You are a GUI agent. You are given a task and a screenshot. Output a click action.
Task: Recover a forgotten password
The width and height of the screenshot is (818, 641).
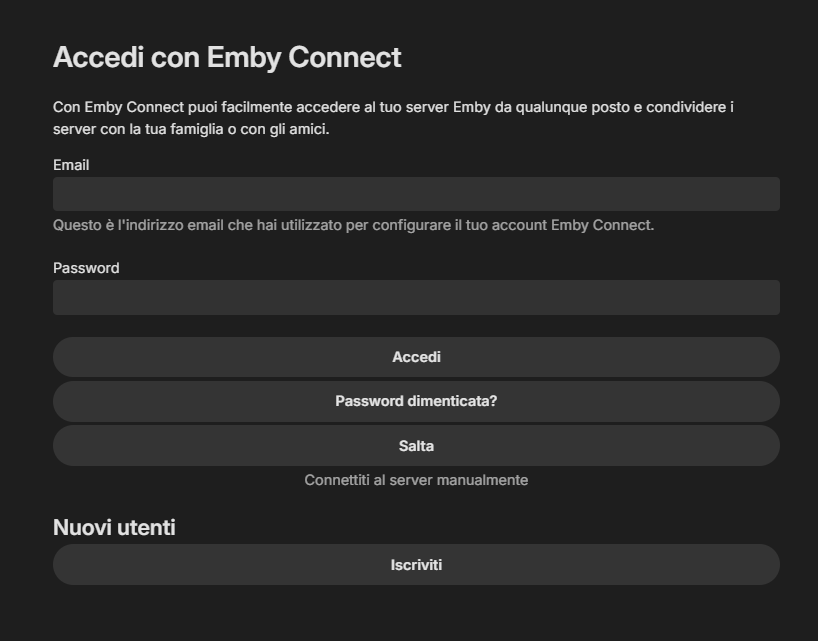(416, 401)
